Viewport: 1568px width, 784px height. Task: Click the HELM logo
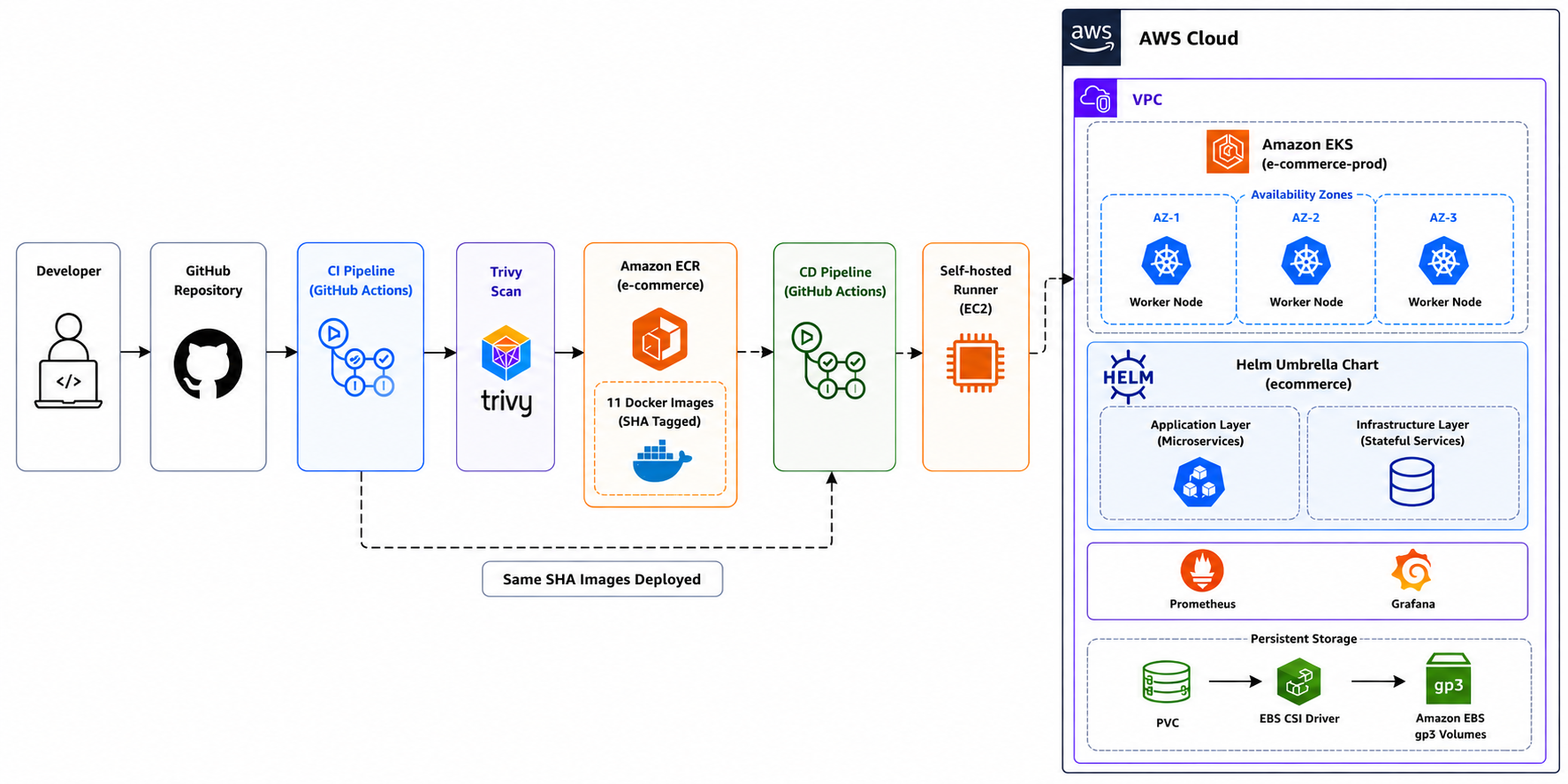pos(1128,377)
